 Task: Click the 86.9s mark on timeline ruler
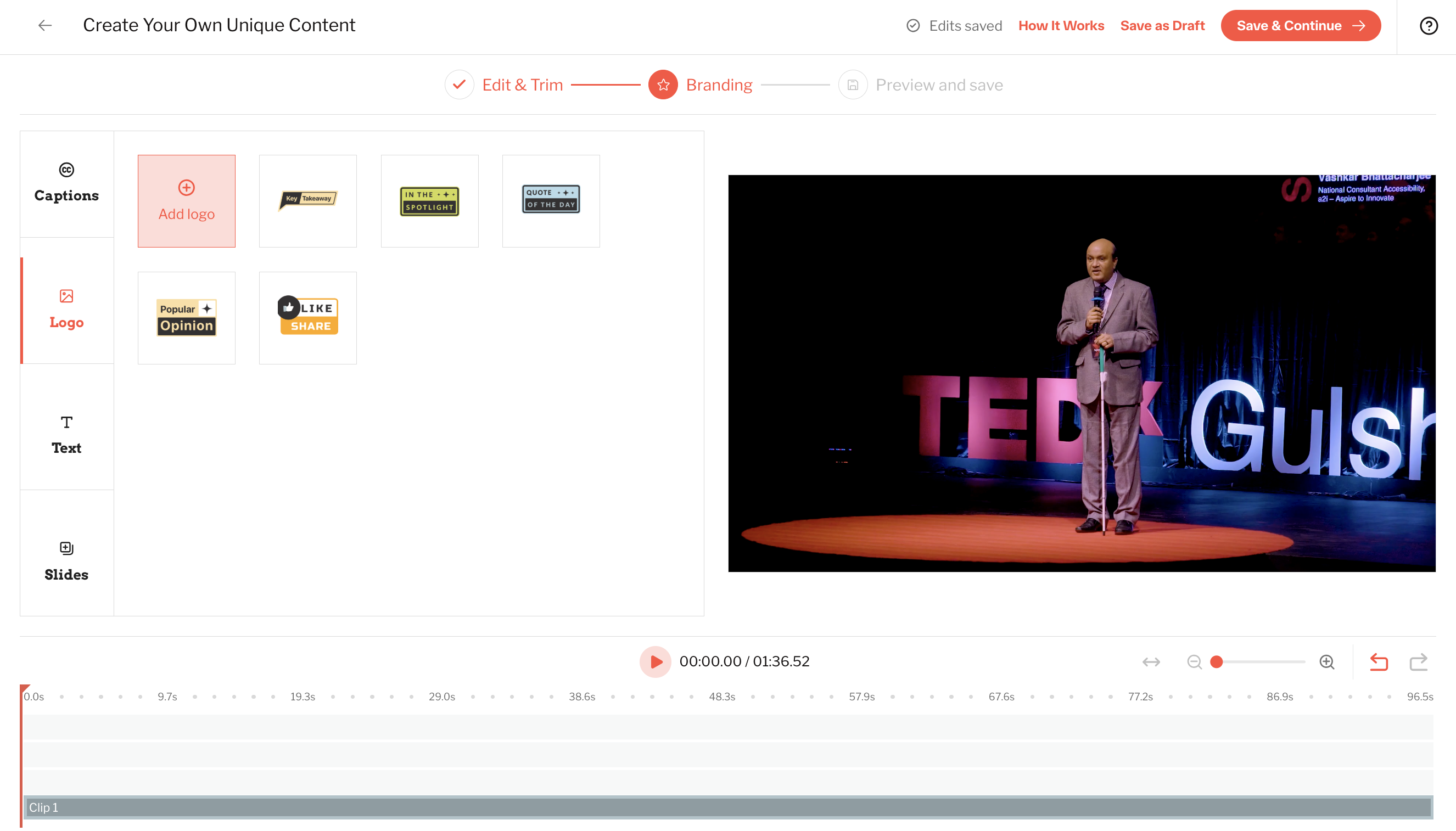pos(1280,697)
